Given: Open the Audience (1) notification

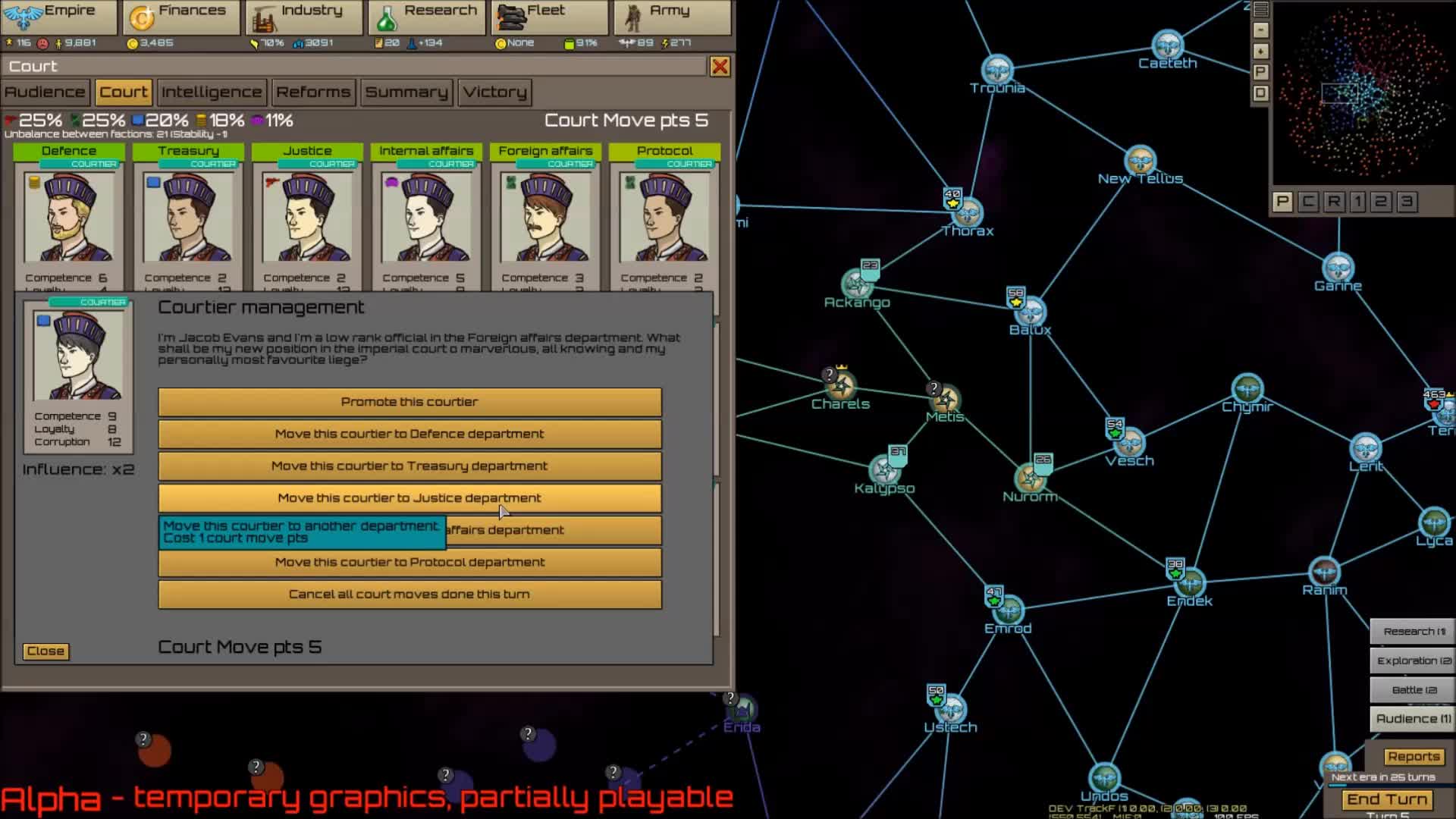Looking at the screenshot, I should click(x=1414, y=719).
